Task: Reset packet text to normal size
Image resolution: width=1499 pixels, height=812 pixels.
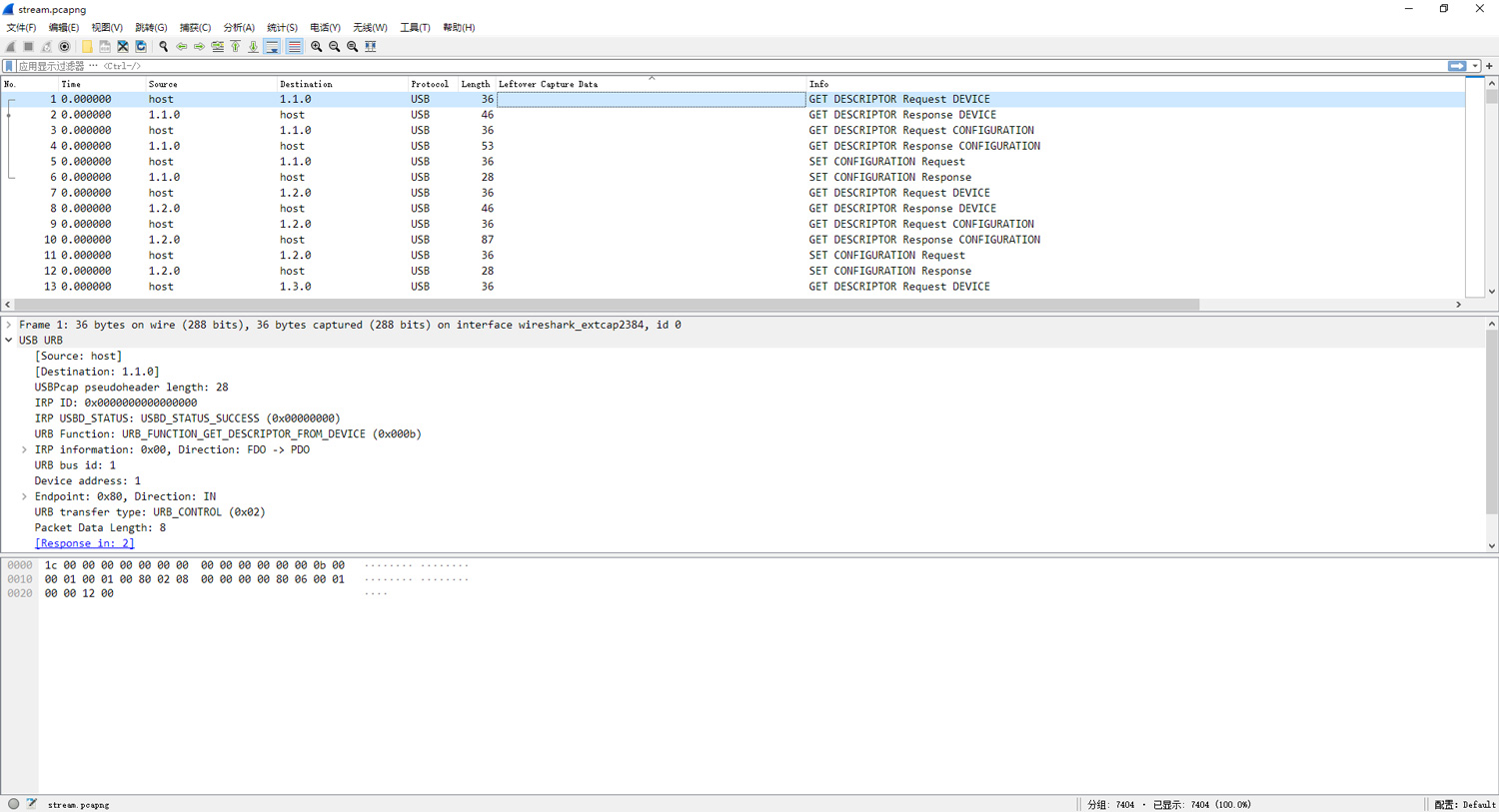Action: click(353, 46)
